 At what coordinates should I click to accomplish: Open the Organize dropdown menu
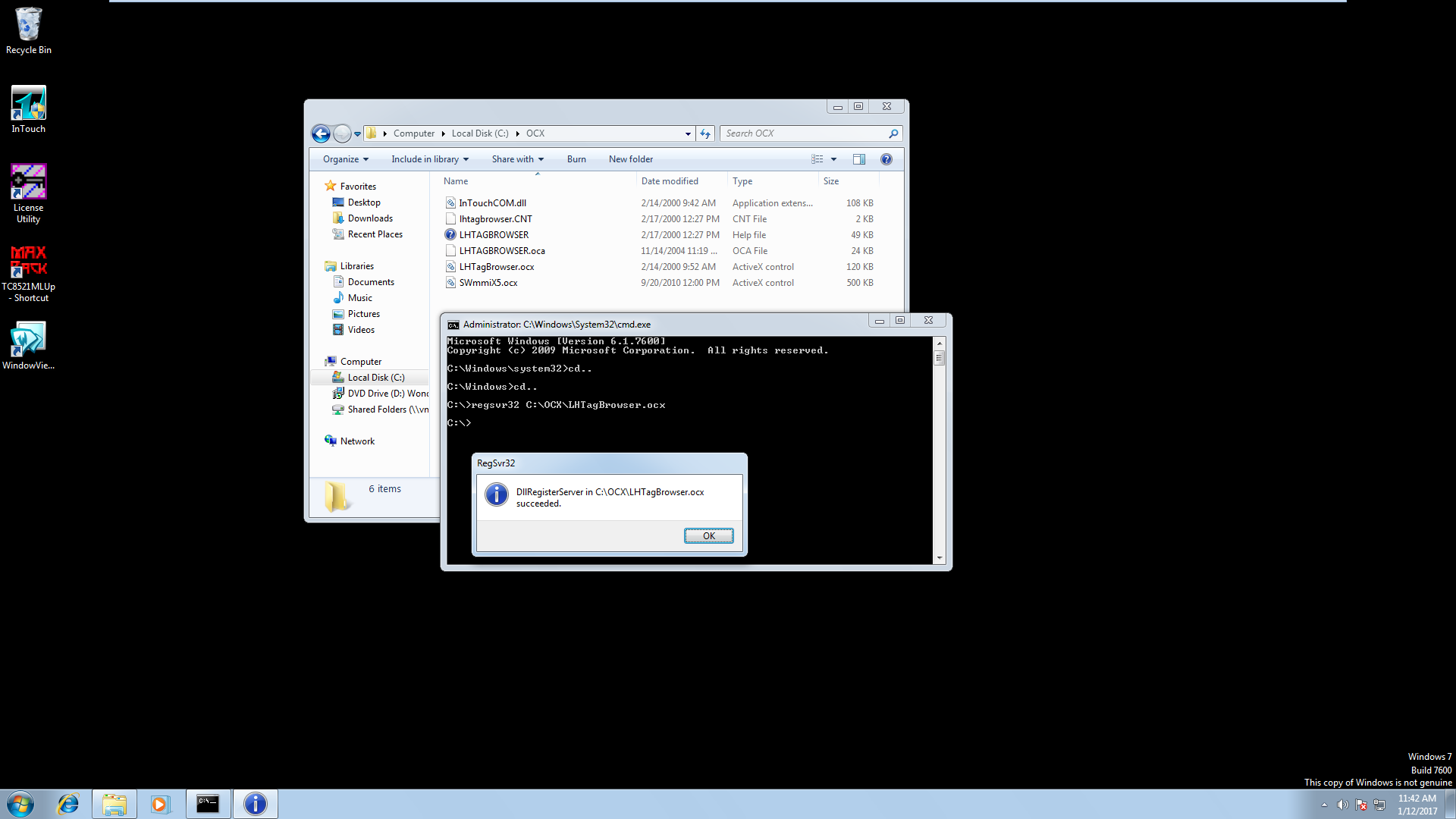(346, 159)
